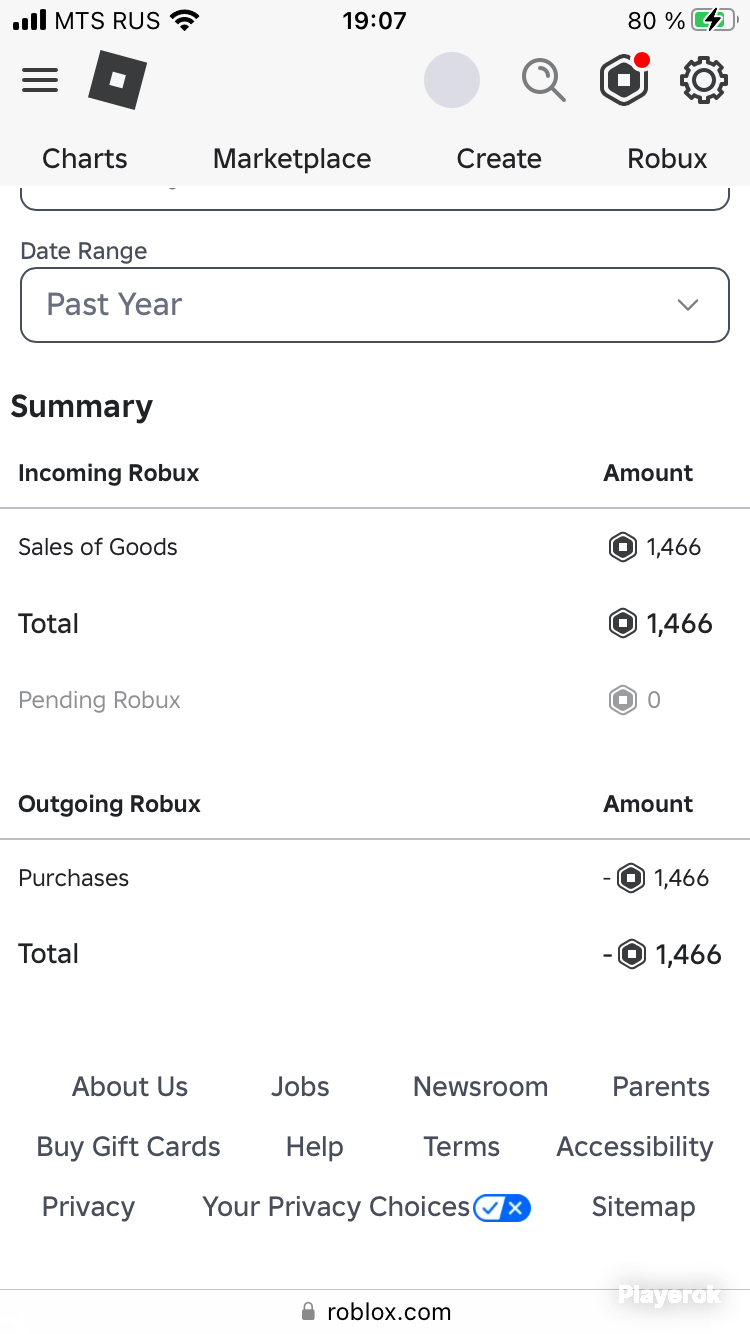Viewport: 750px width, 1334px height.
Task: Tap the Robux icon beside Sales of Goods
Action: click(x=622, y=547)
